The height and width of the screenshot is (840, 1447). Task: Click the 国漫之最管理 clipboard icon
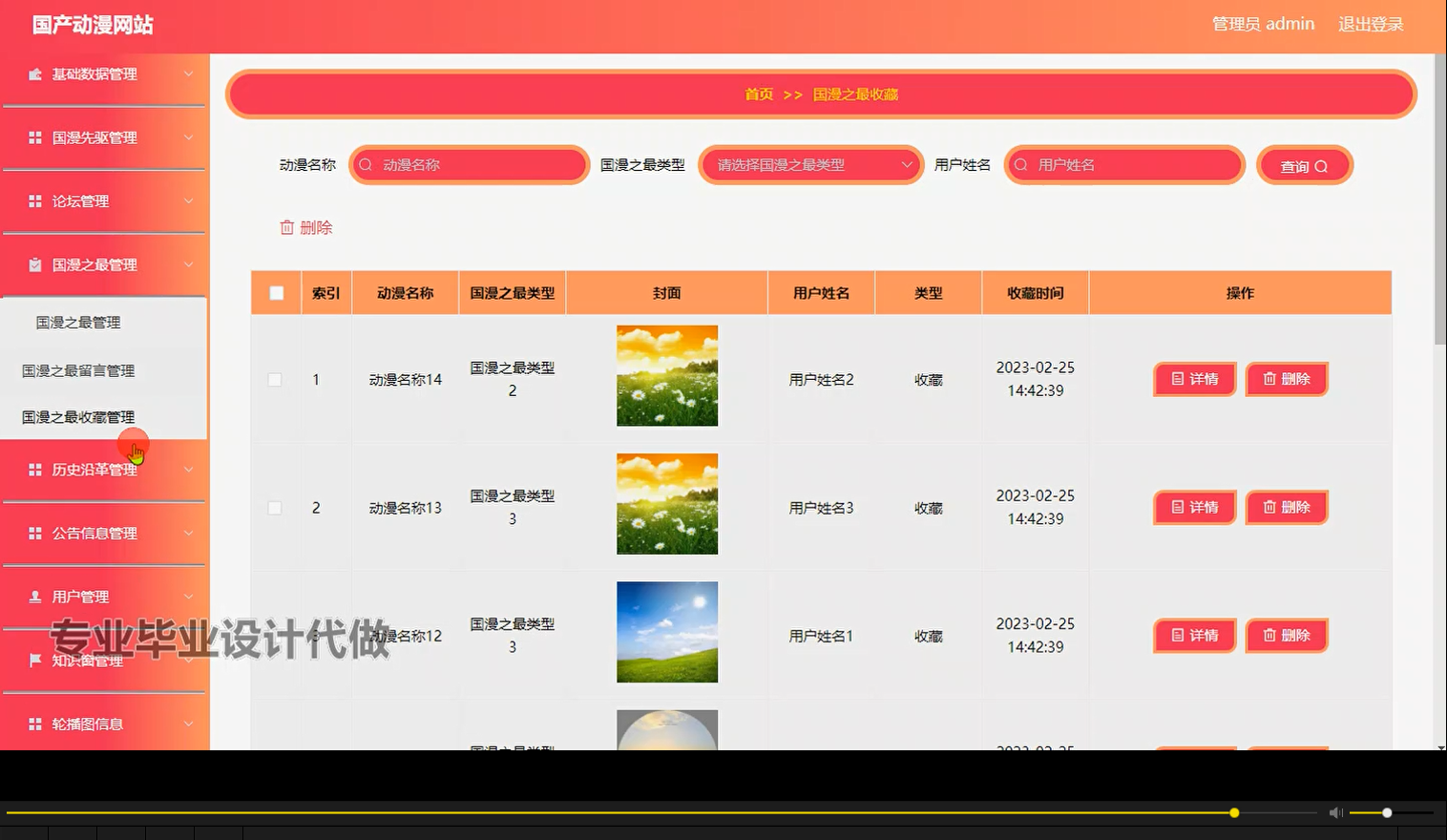[x=35, y=265]
